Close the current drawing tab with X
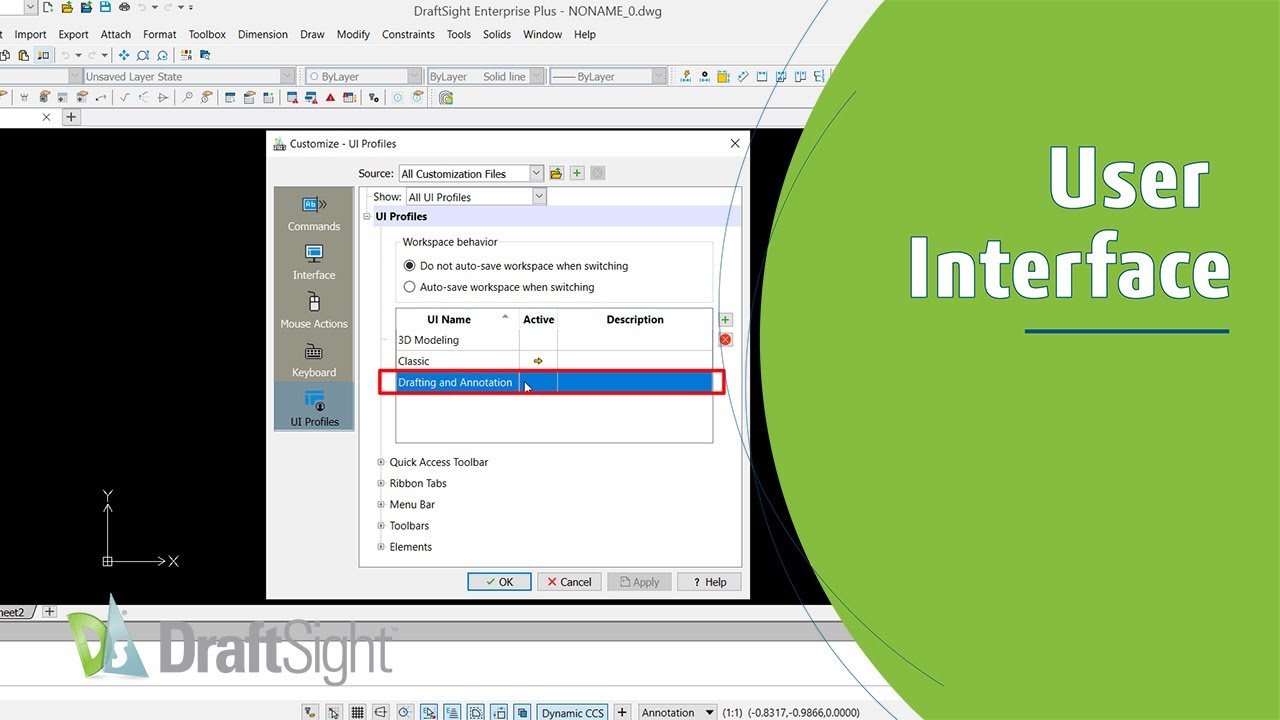Viewport: 1280px width, 720px height. 46,117
